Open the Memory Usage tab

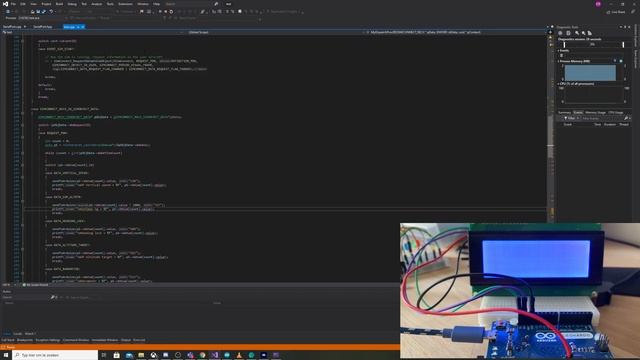596,113
